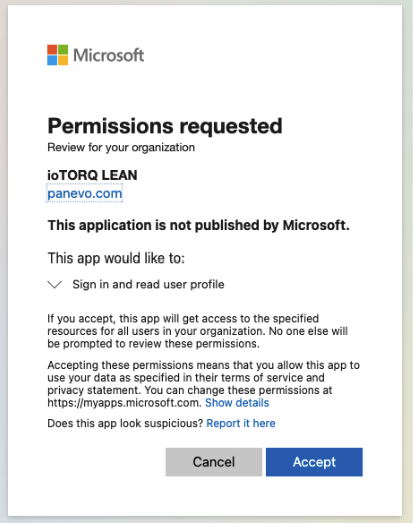The width and height of the screenshot is (414, 523).
Task: Click the blue square of Microsoft logo
Action: [52, 61]
